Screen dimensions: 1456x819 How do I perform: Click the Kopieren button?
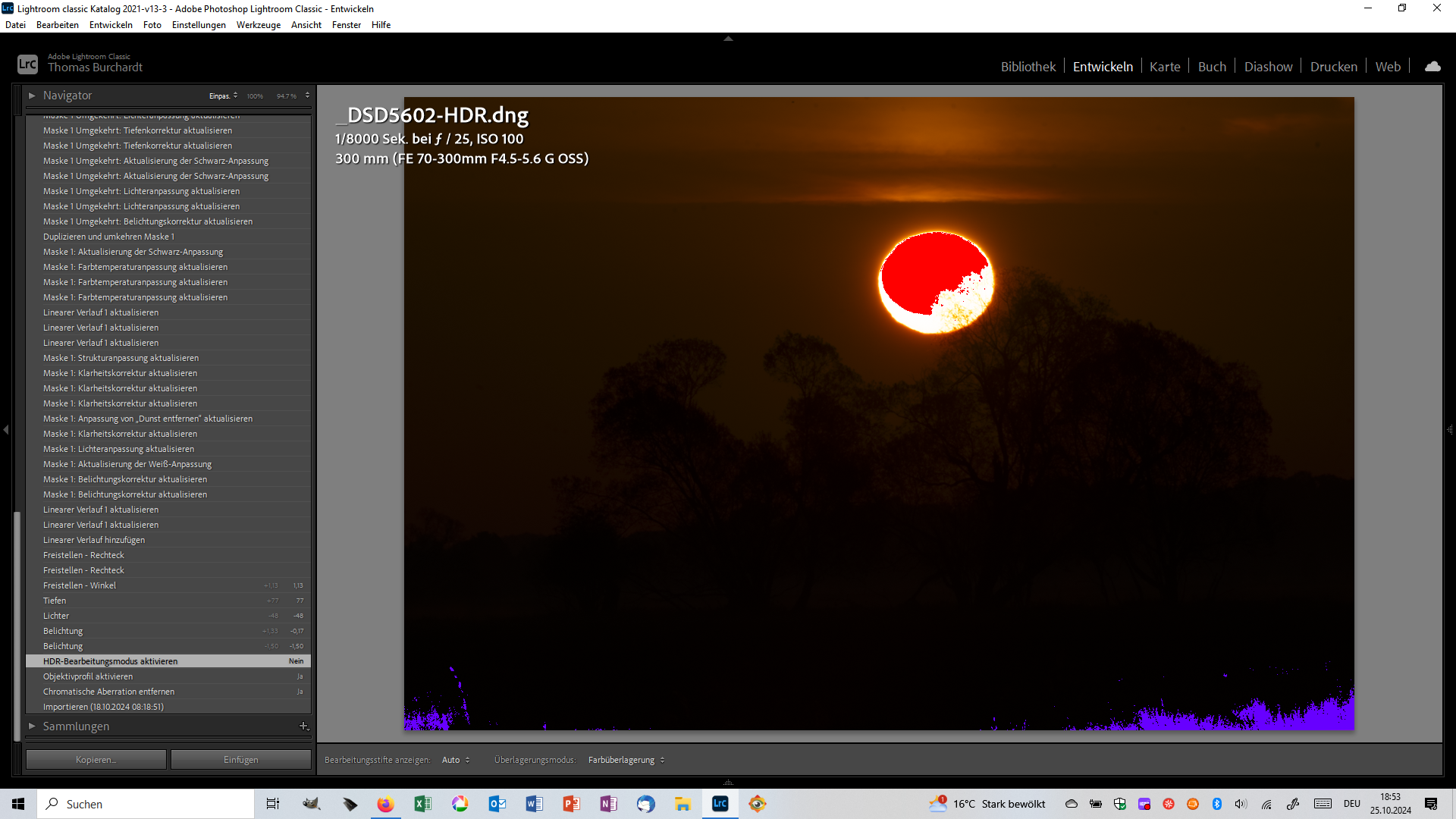pos(96,760)
